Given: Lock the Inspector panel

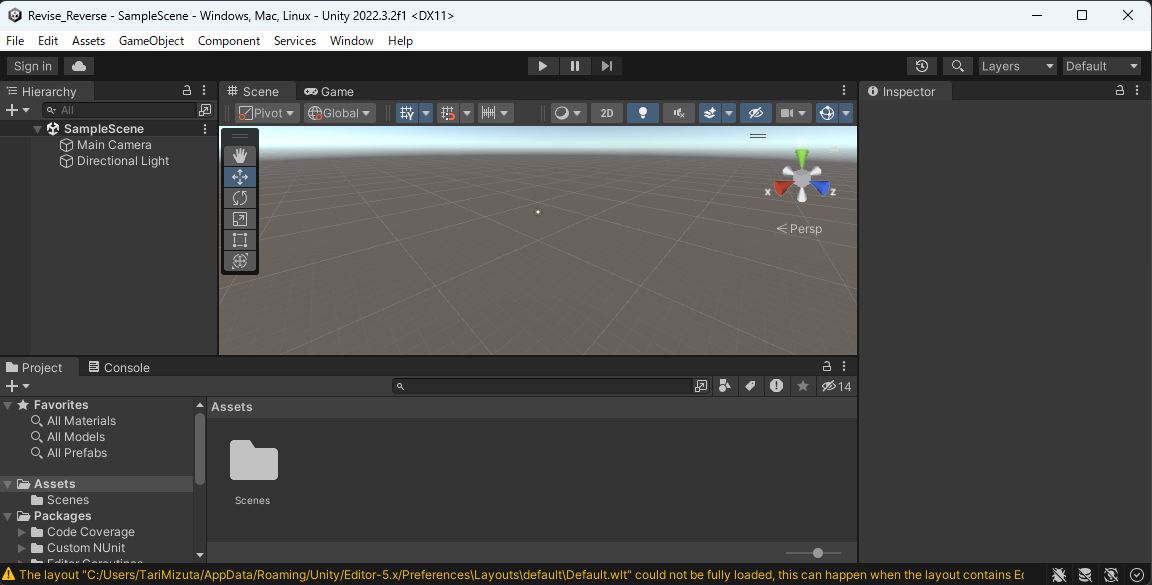Looking at the screenshot, I should tap(1120, 90).
